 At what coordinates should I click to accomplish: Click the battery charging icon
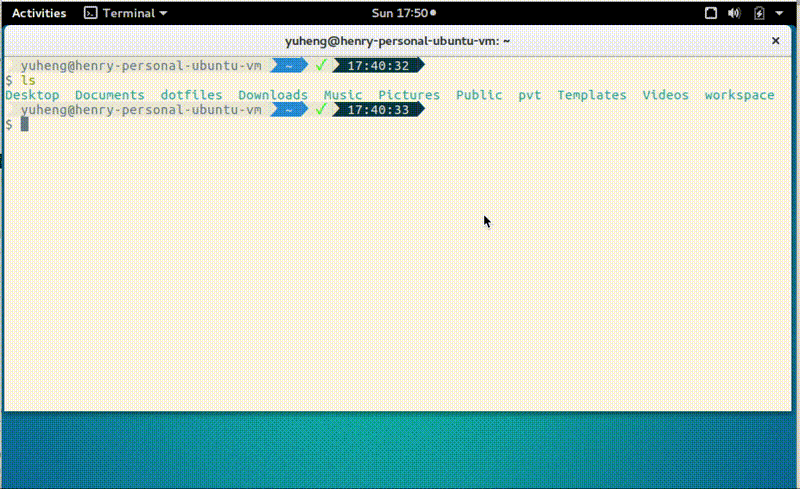tap(759, 13)
